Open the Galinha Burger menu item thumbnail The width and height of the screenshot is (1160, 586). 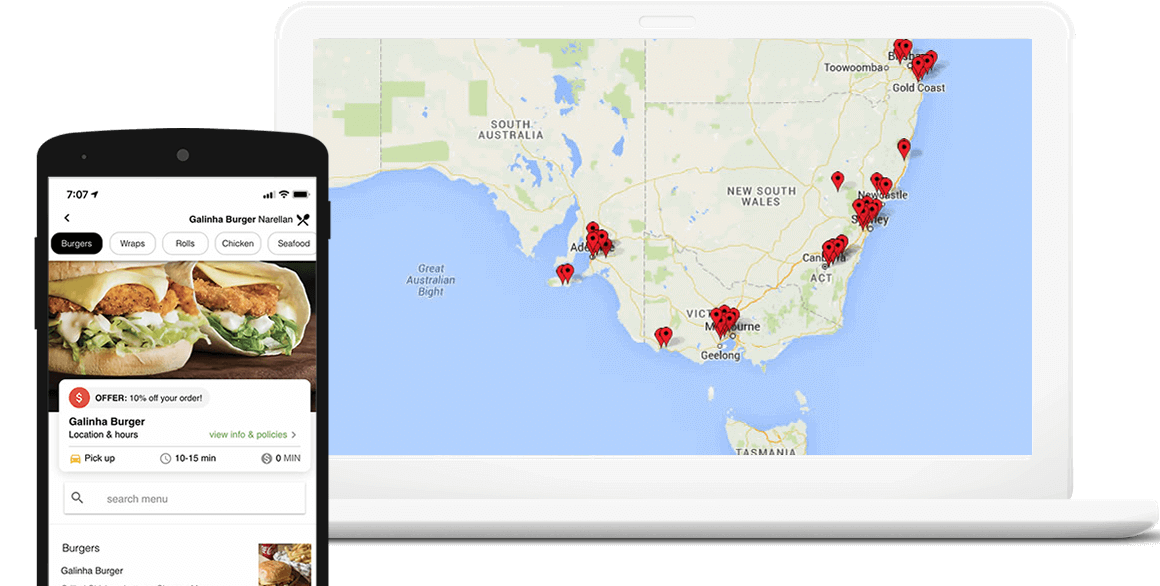click(x=284, y=565)
